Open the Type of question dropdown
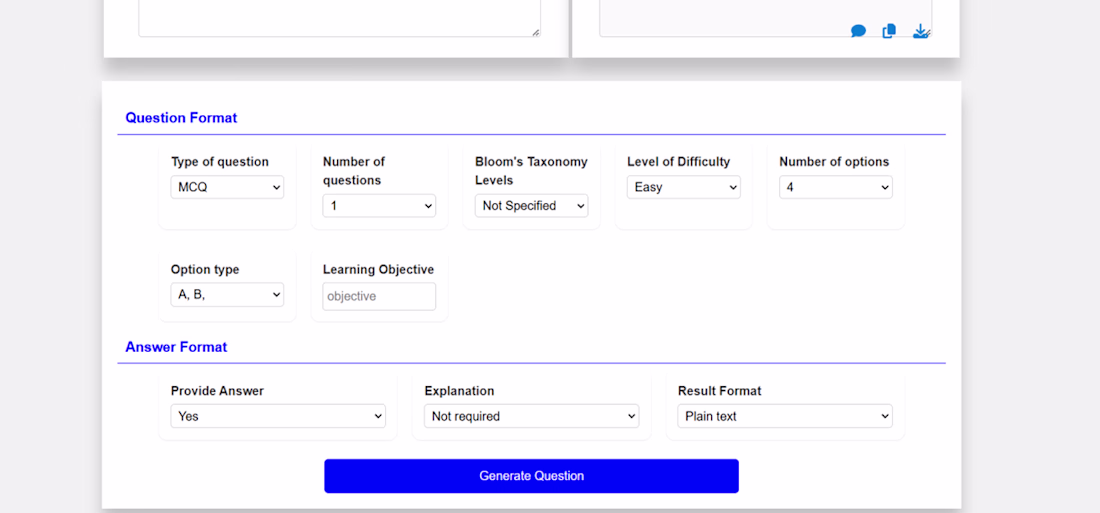Viewport: 1100px width, 513px height. click(x=227, y=187)
